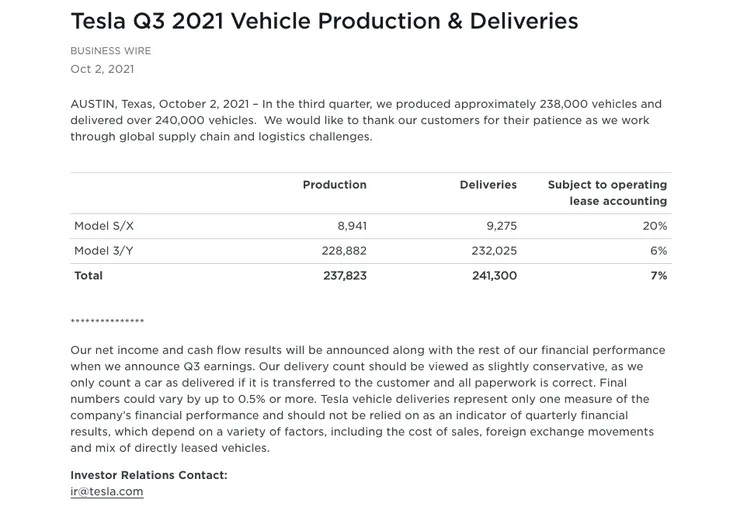The image size is (740, 513).
Task: Click the Total row label
Action: point(88,276)
